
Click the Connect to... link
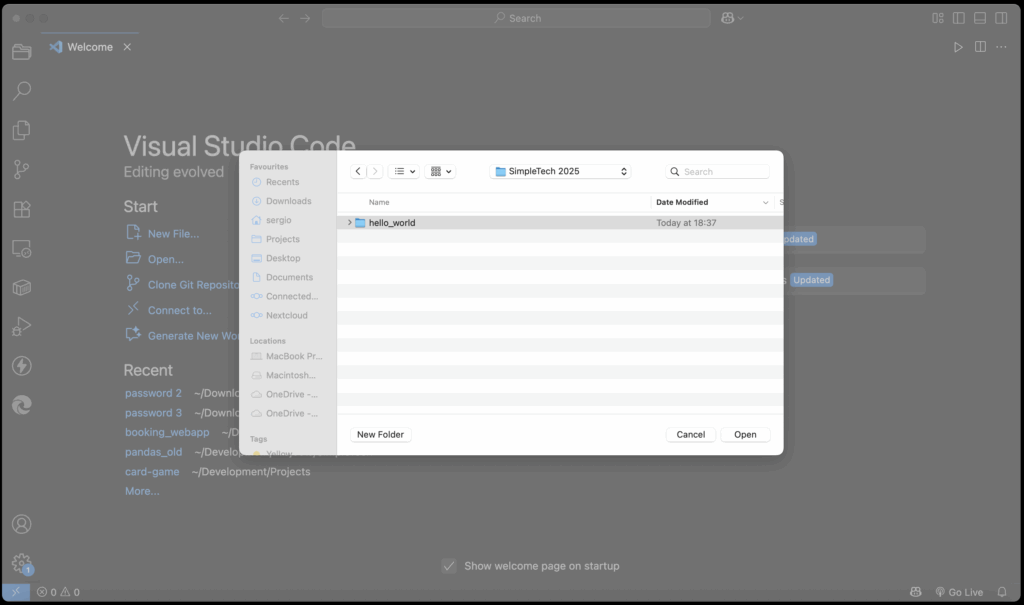tap(179, 310)
